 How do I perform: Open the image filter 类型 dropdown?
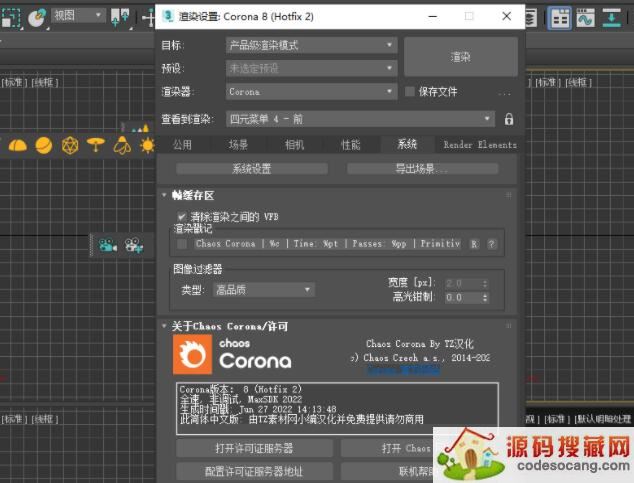(263, 290)
